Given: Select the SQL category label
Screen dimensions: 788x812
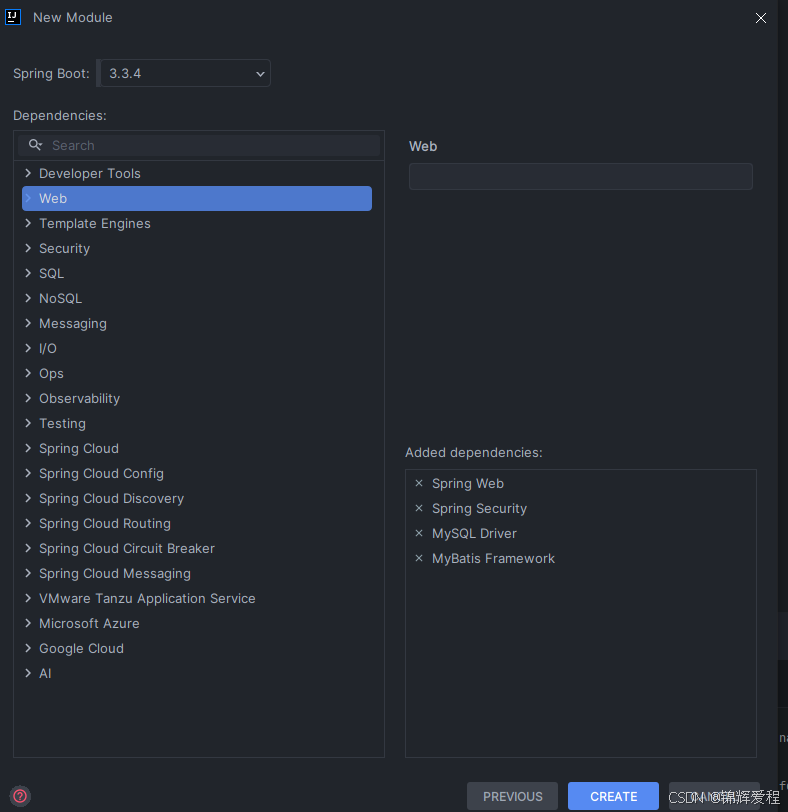Looking at the screenshot, I should [x=51, y=273].
